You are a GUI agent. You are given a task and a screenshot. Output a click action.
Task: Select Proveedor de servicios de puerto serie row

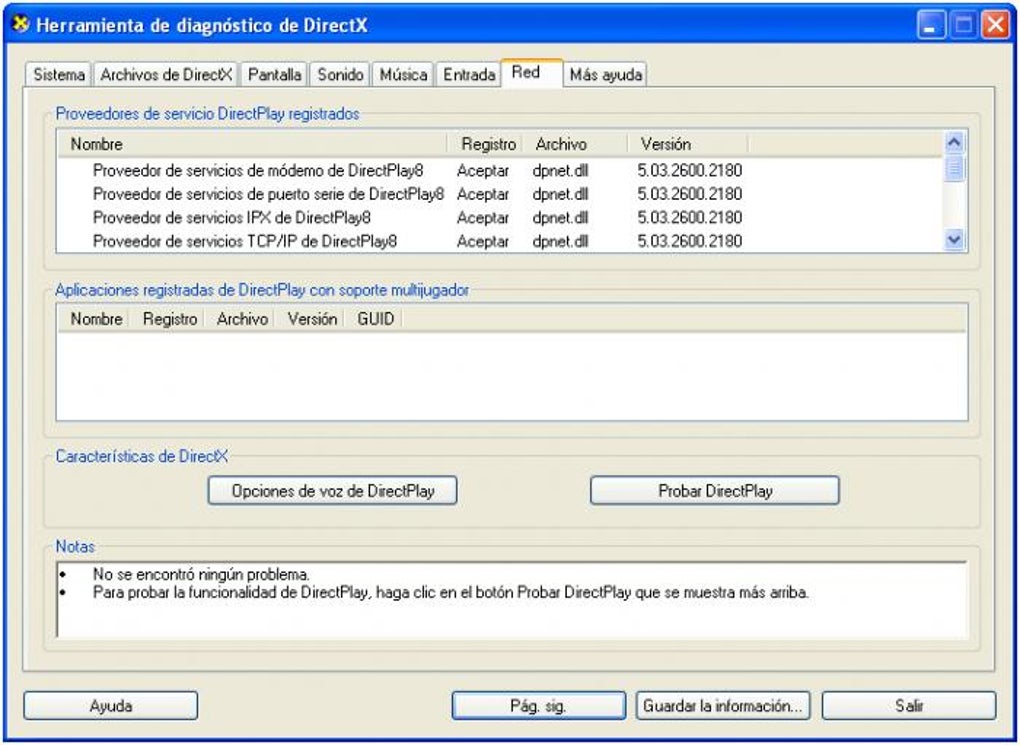[x=268, y=194]
